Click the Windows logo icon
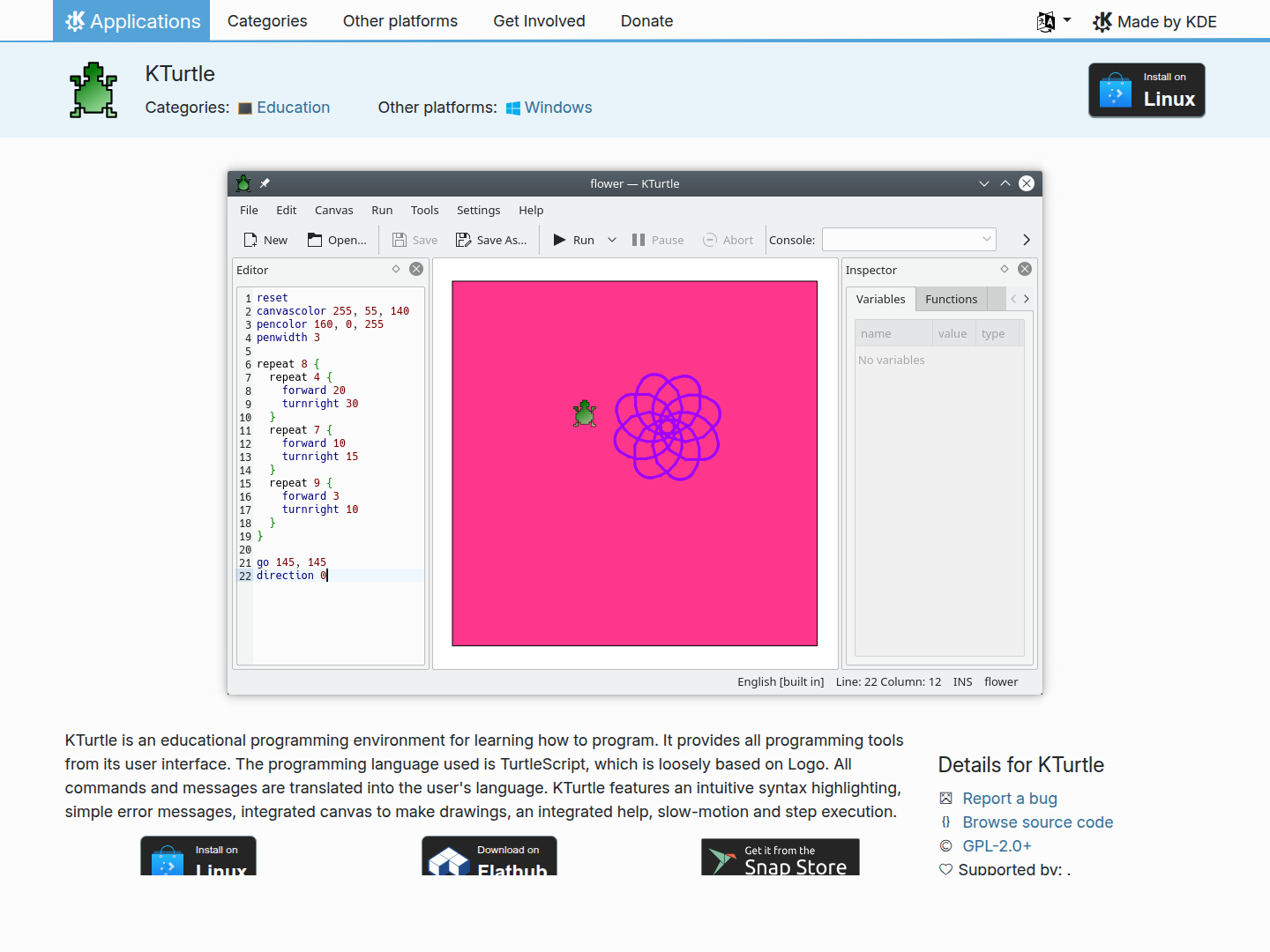The image size is (1270, 952). tap(513, 108)
